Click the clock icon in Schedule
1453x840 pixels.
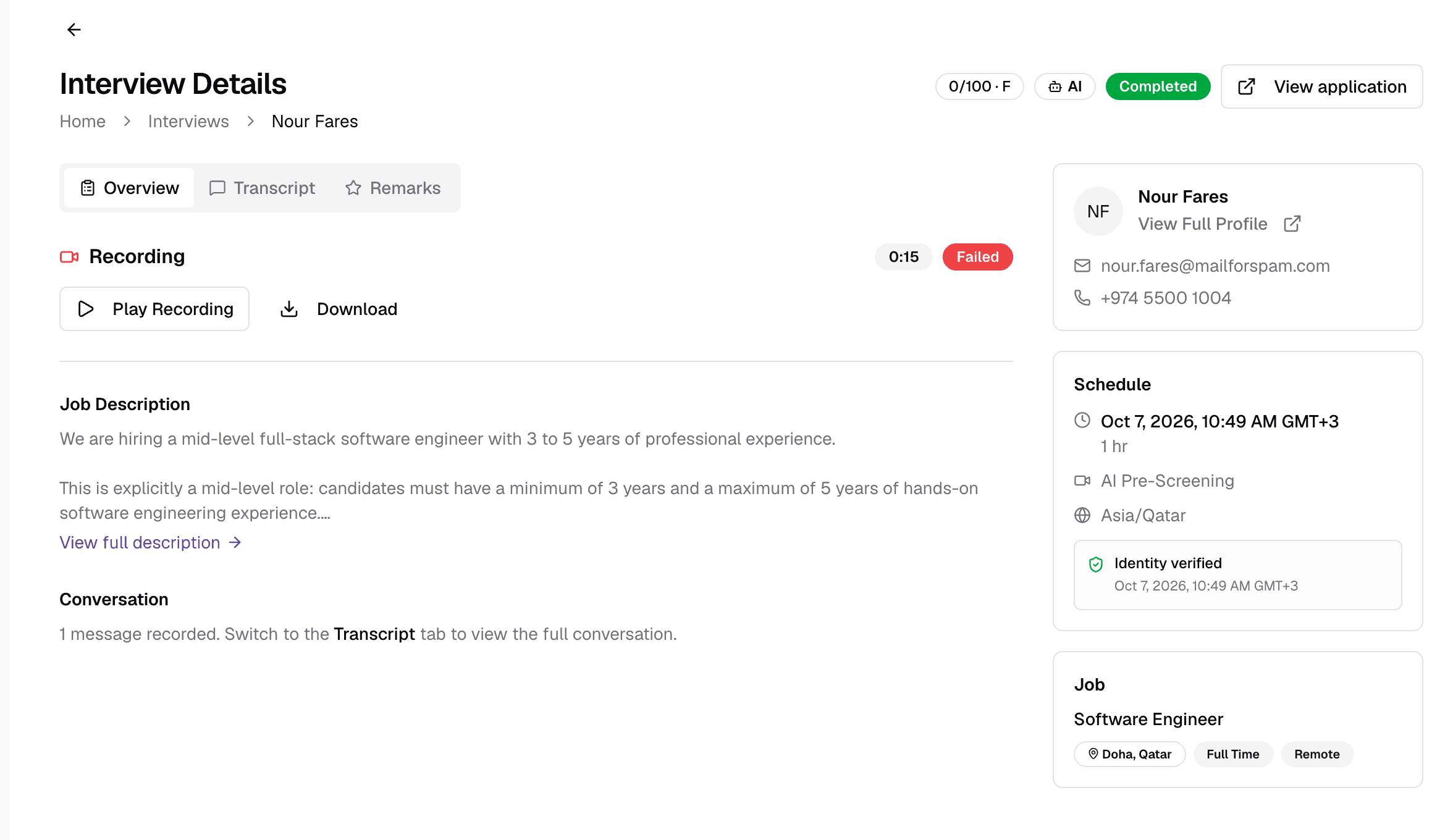pos(1082,420)
